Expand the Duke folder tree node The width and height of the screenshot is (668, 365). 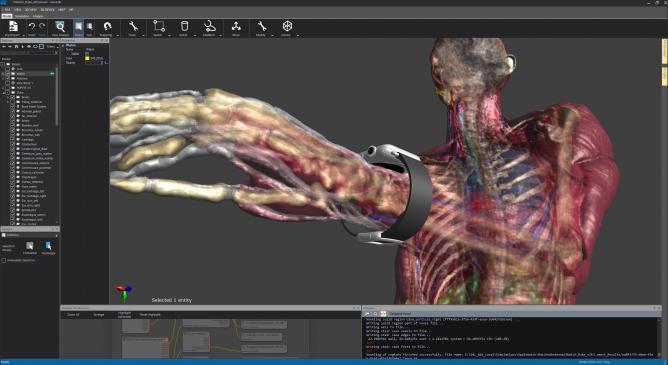click(4, 92)
